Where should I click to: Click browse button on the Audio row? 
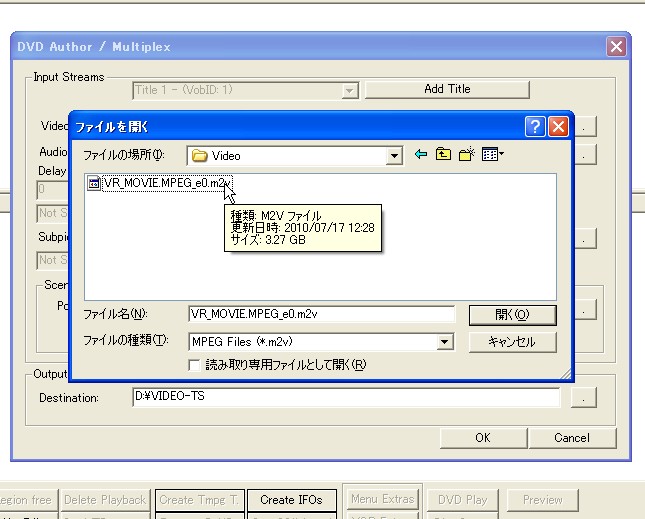[585, 155]
